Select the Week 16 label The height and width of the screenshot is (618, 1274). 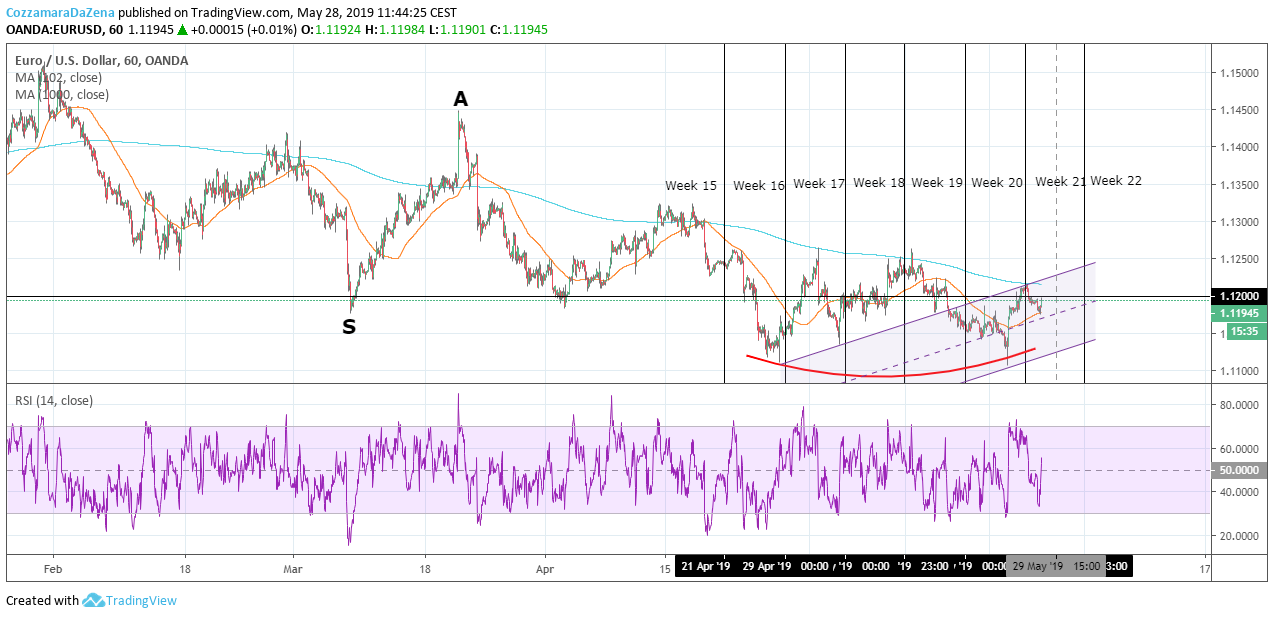(759, 186)
